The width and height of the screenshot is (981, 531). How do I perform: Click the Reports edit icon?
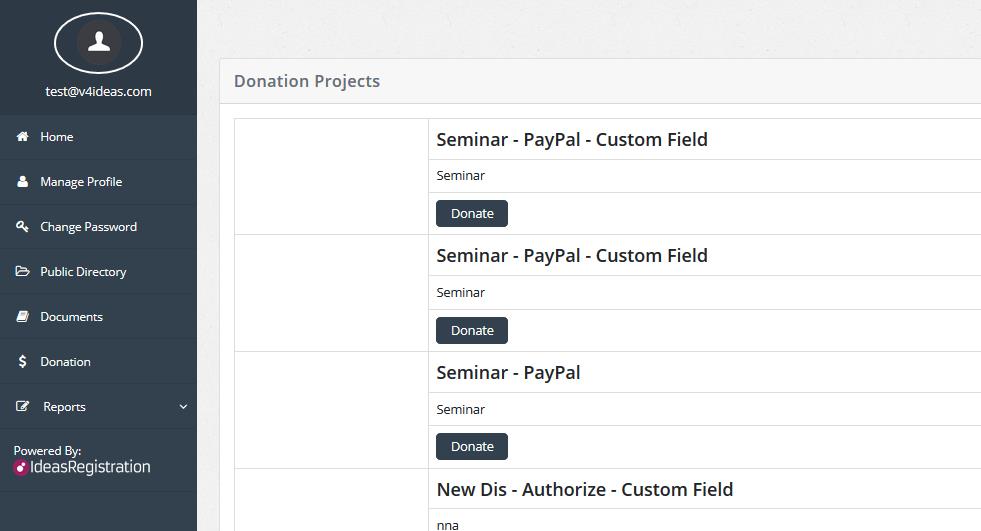[22, 407]
